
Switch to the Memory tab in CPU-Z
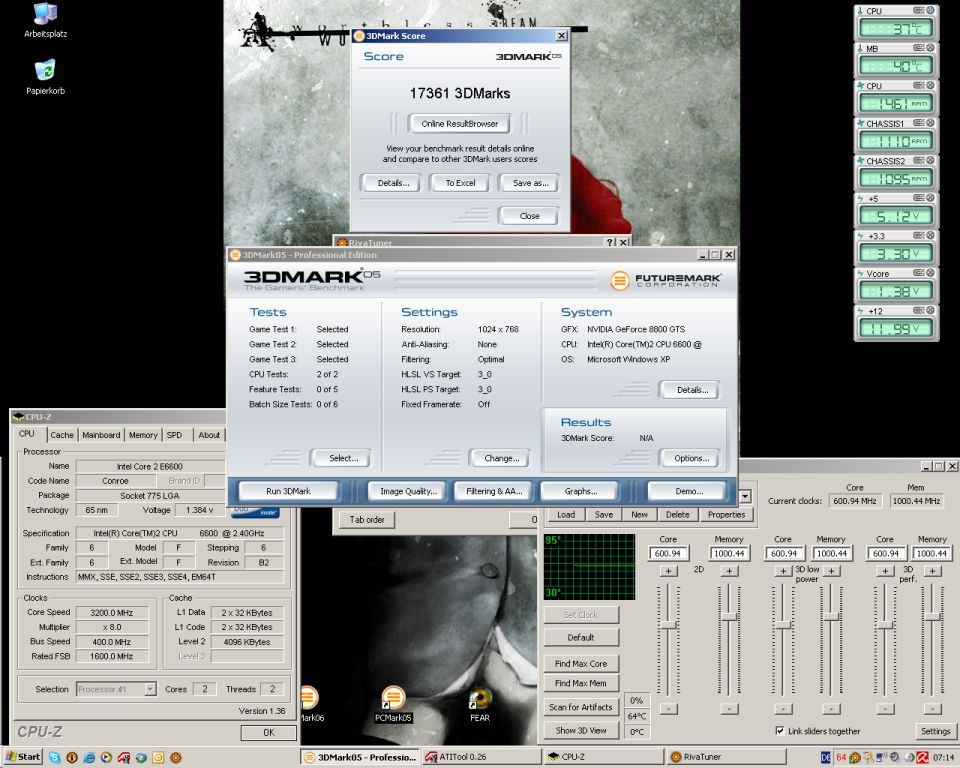click(143, 435)
